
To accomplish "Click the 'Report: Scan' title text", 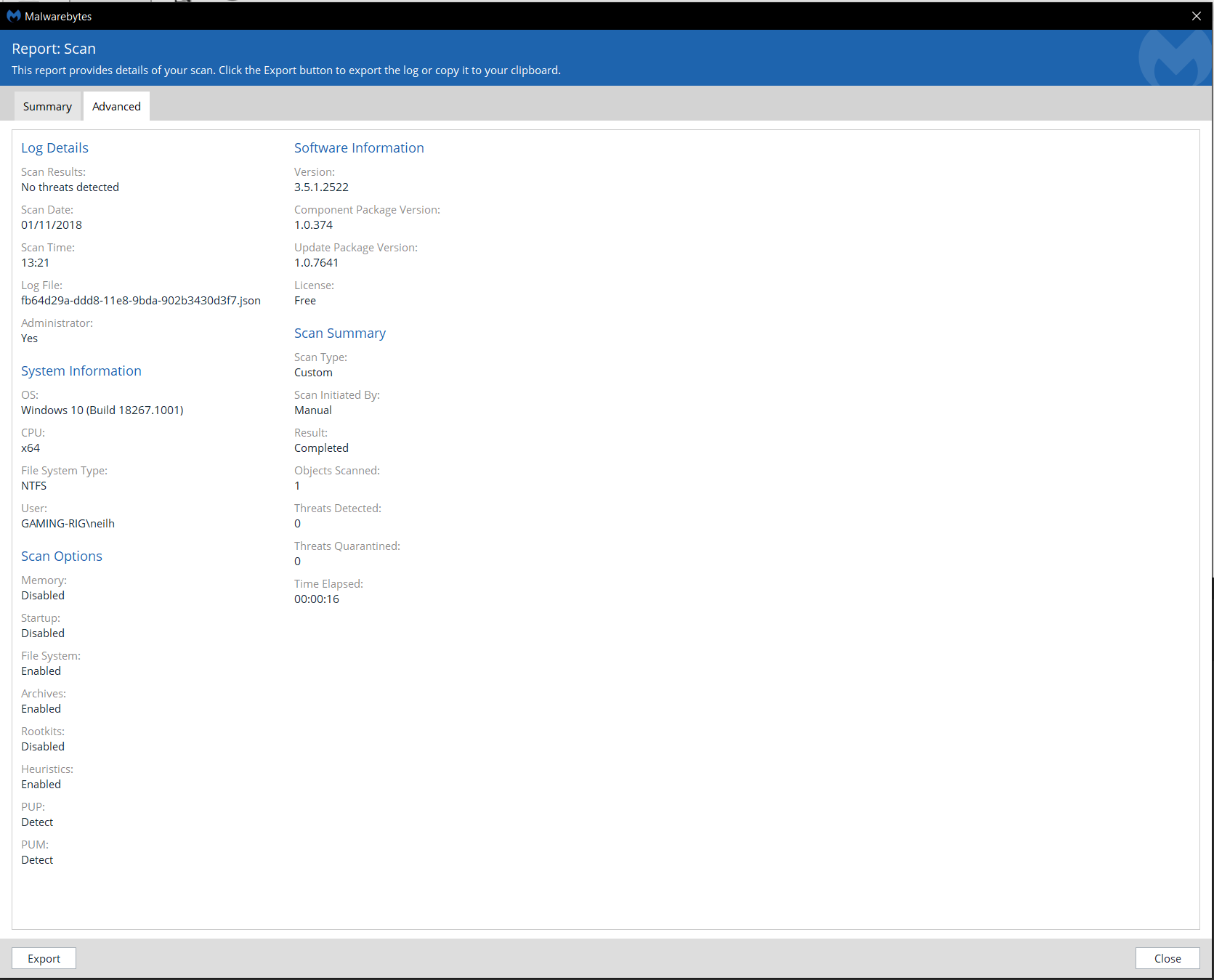I will 54,49.
